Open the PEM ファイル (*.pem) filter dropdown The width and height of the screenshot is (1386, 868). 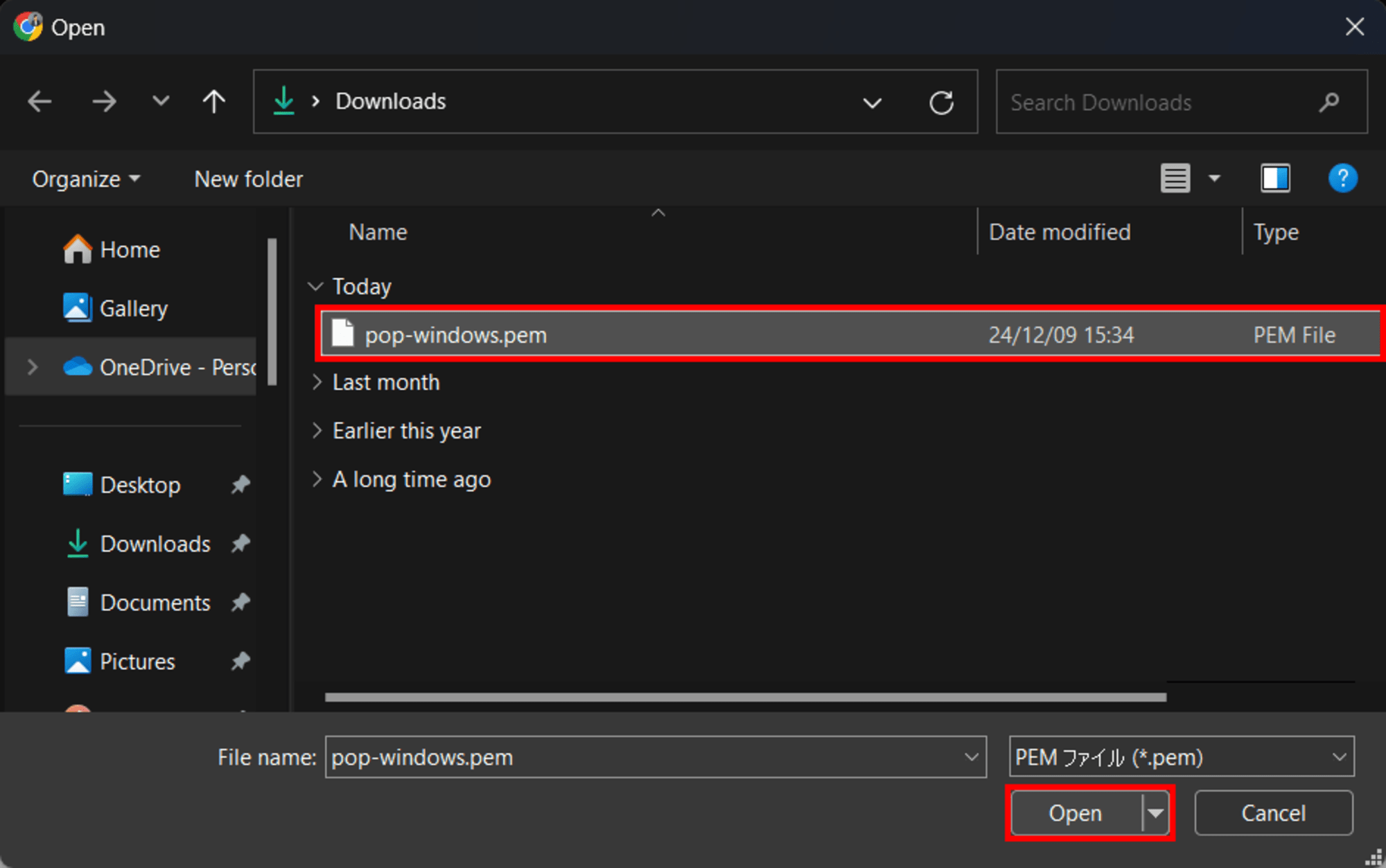[x=1182, y=756]
